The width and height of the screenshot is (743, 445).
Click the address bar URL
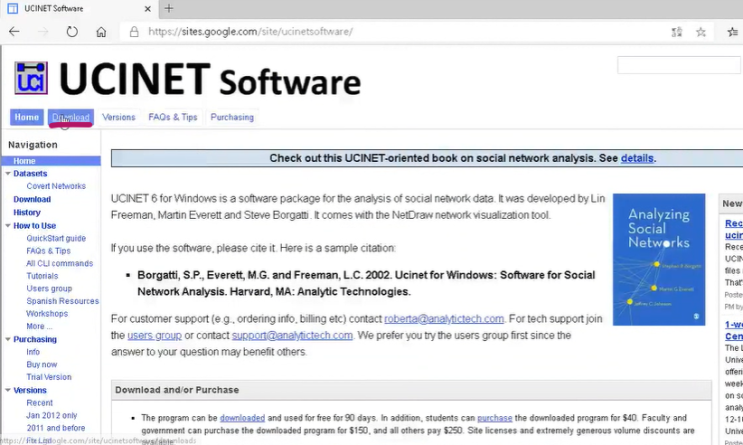250,32
